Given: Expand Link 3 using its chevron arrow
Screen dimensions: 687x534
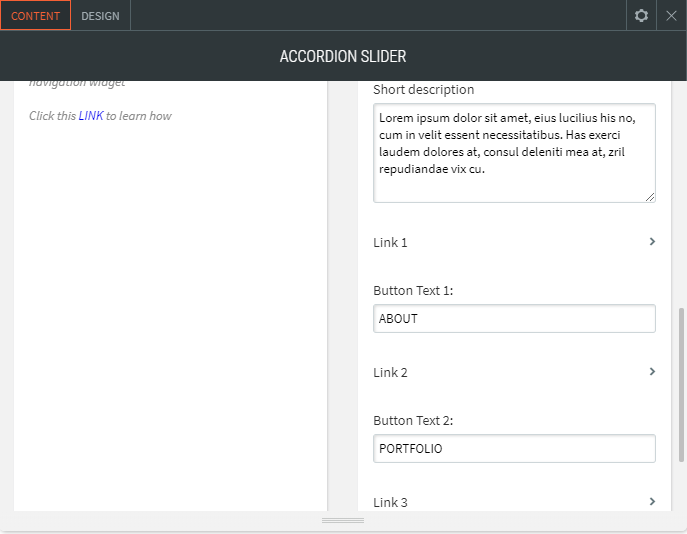Looking at the screenshot, I should [x=652, y=502].
